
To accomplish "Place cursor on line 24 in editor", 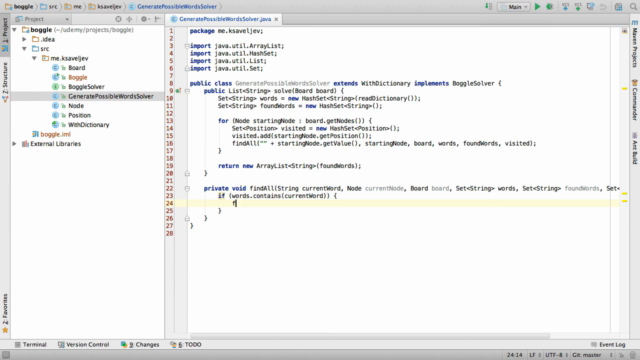I will [x=403, y=203].
